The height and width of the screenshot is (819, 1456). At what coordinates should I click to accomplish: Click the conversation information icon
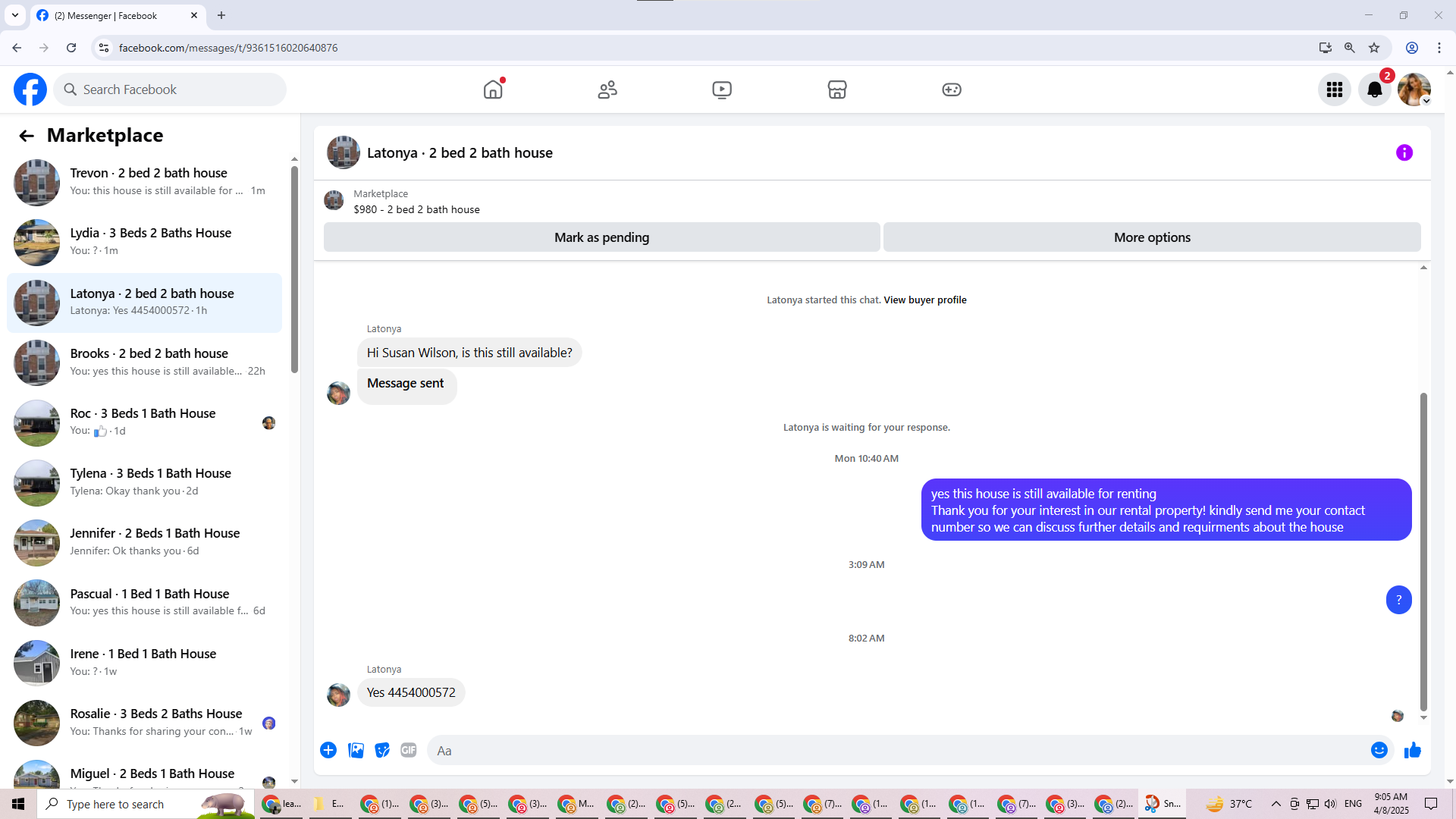1404,152
